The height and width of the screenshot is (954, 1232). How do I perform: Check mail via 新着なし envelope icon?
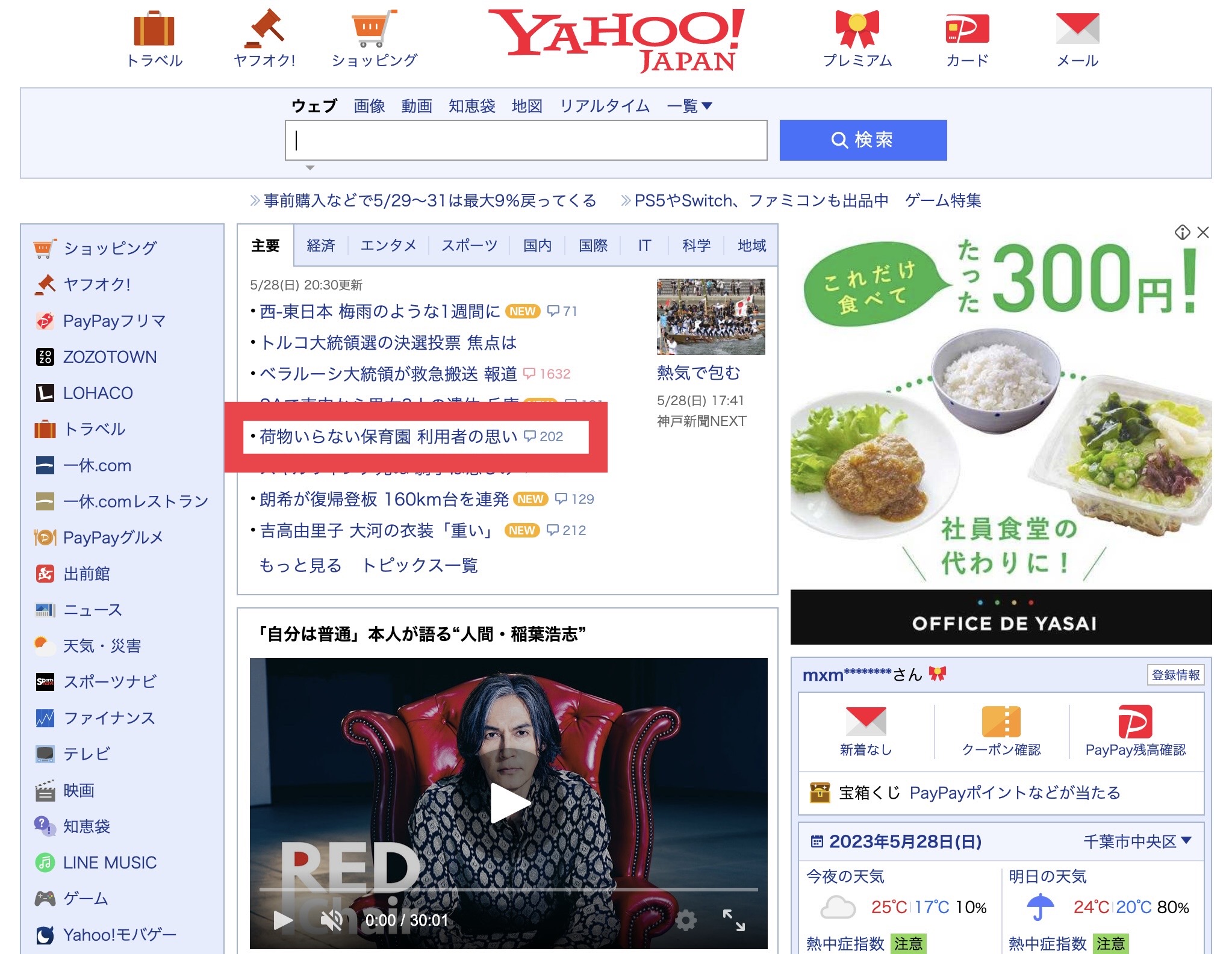866,721
